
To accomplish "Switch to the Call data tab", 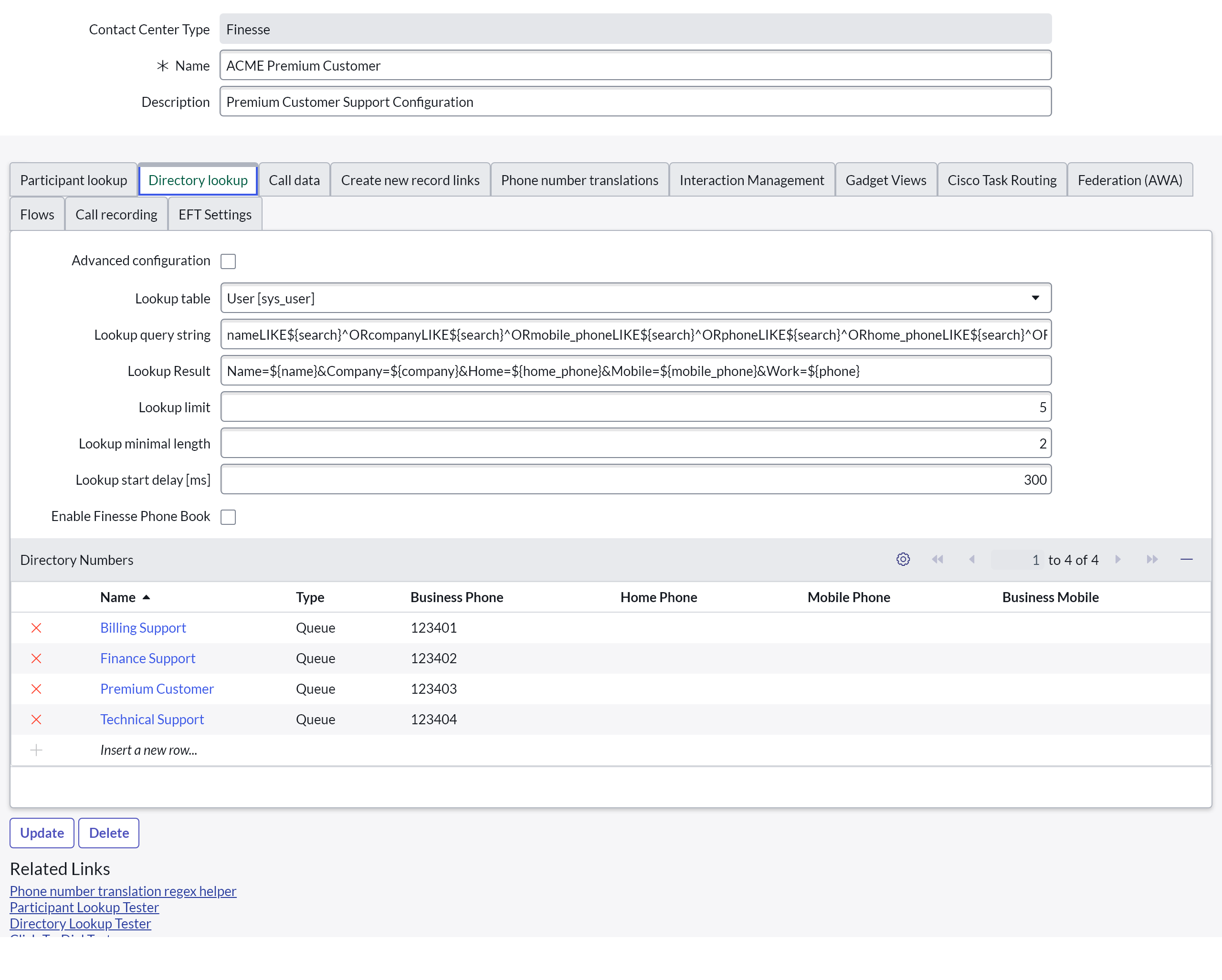I will [294, 180].
